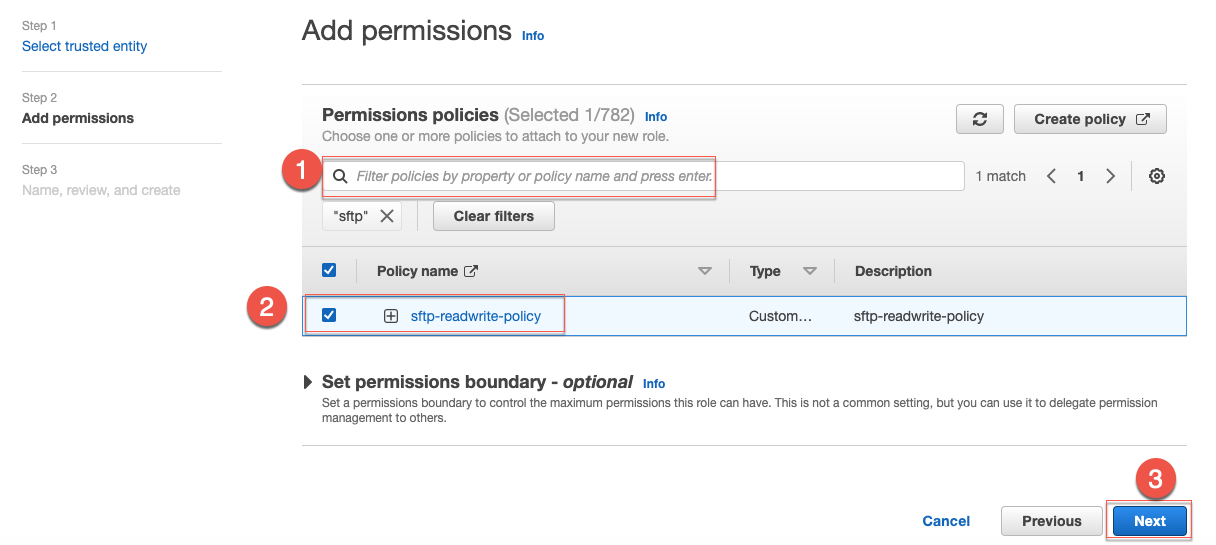Click the refresh policies icon button
Screen dimensions: 1216x545
[x=980, y=119]
